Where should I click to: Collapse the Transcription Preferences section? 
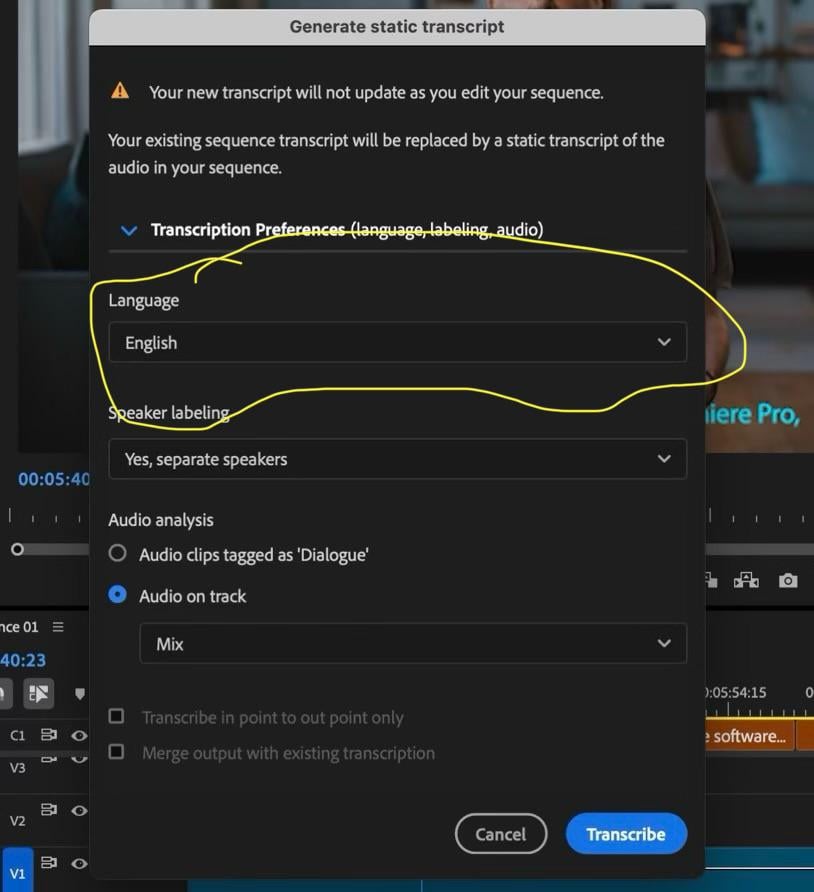pyautogui.click(x=128, y=230)
